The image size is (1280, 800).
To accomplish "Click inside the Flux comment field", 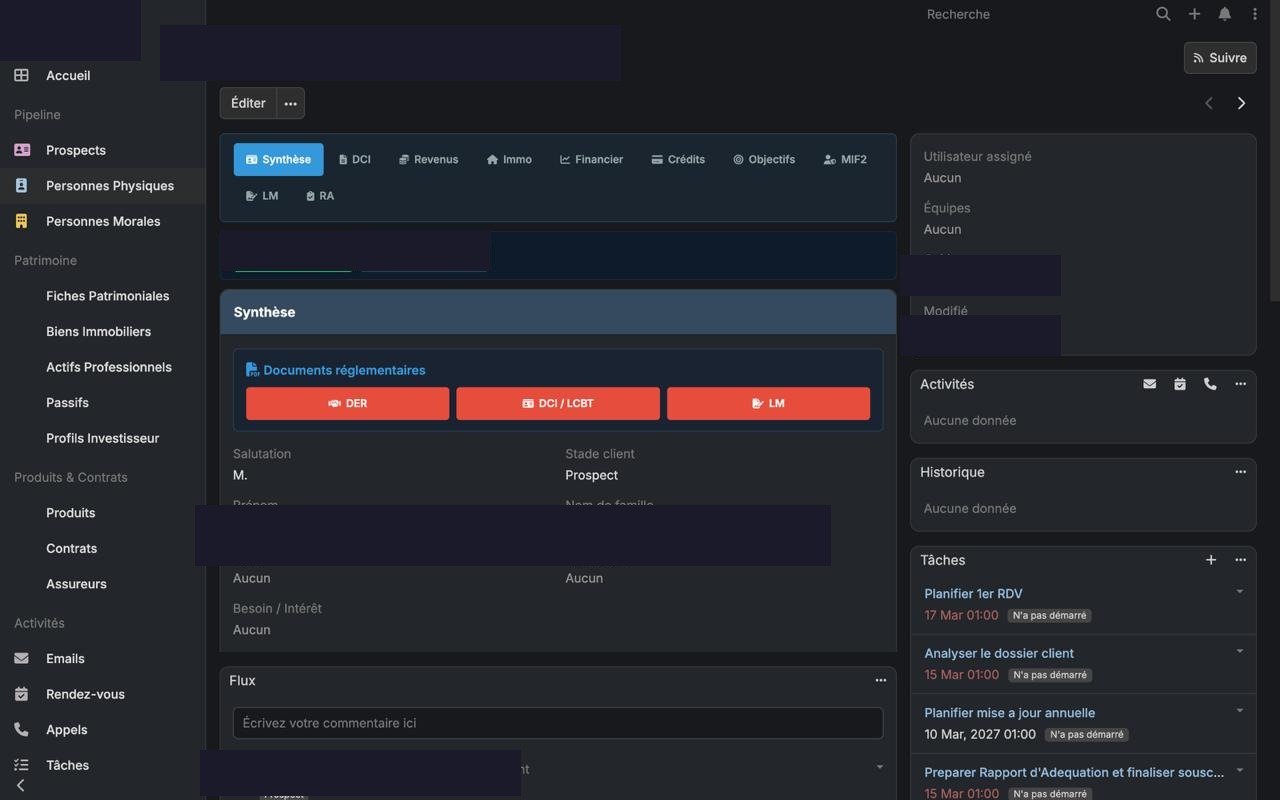I will (x=557, y=722).
